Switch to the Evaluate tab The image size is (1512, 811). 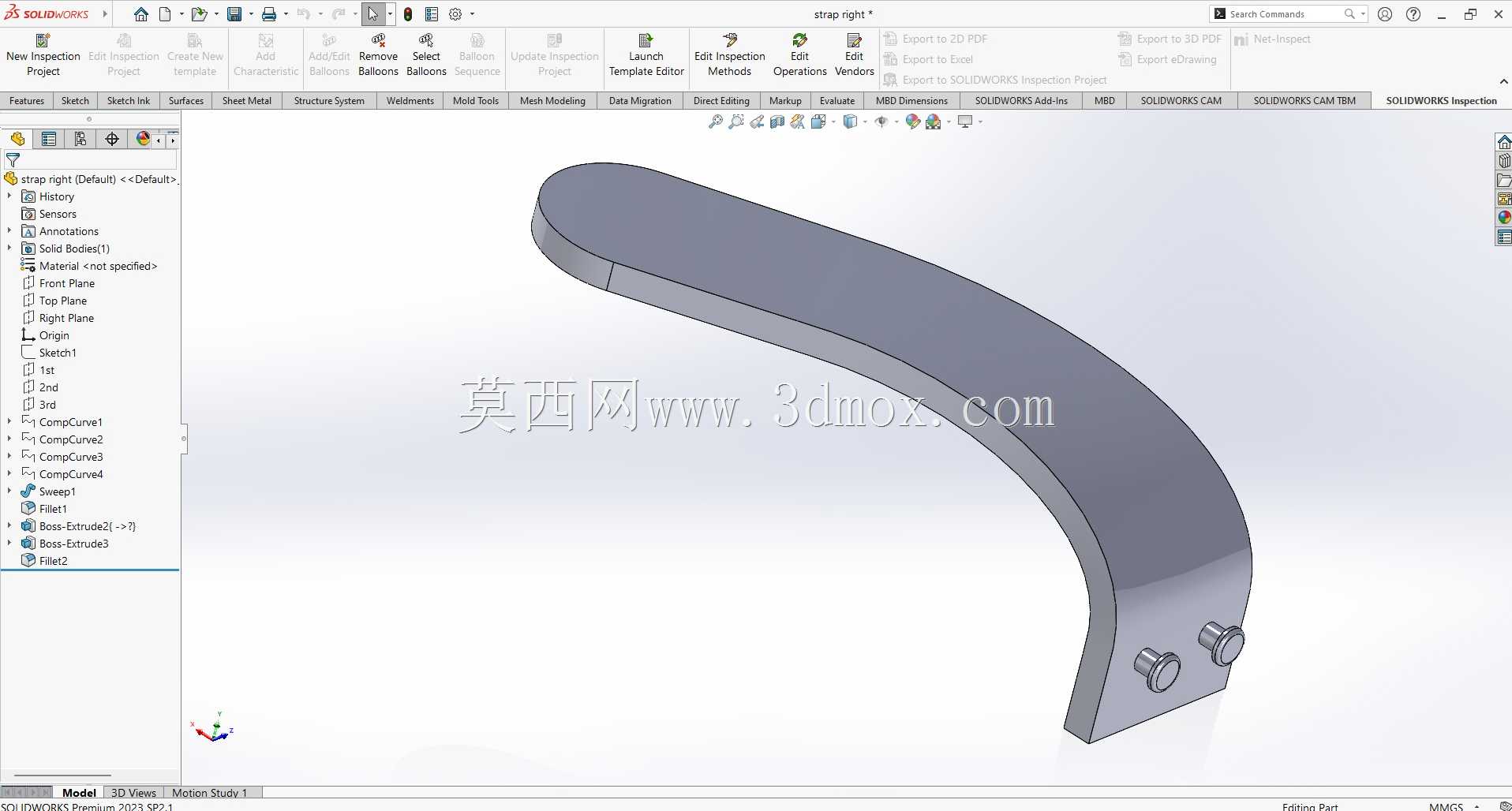pyautogui.click(x=837, y=100)
